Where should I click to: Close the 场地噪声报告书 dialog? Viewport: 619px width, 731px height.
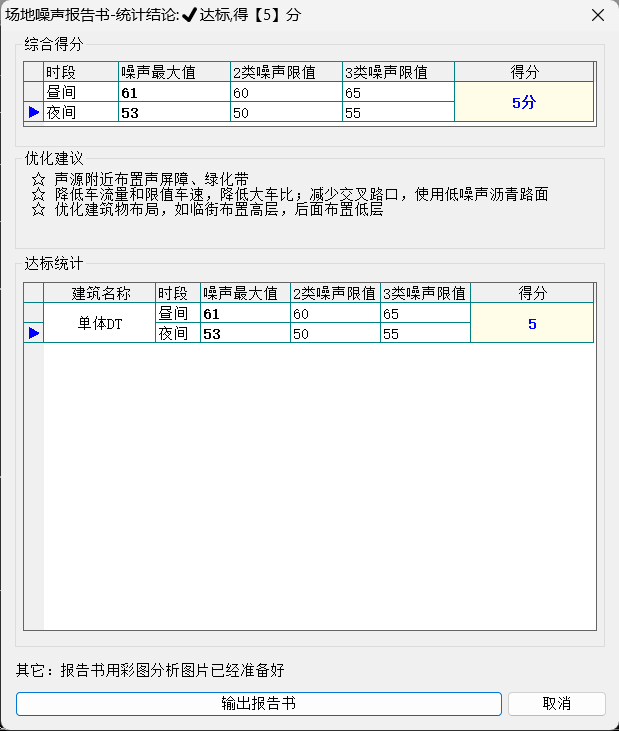pos(597,15)
